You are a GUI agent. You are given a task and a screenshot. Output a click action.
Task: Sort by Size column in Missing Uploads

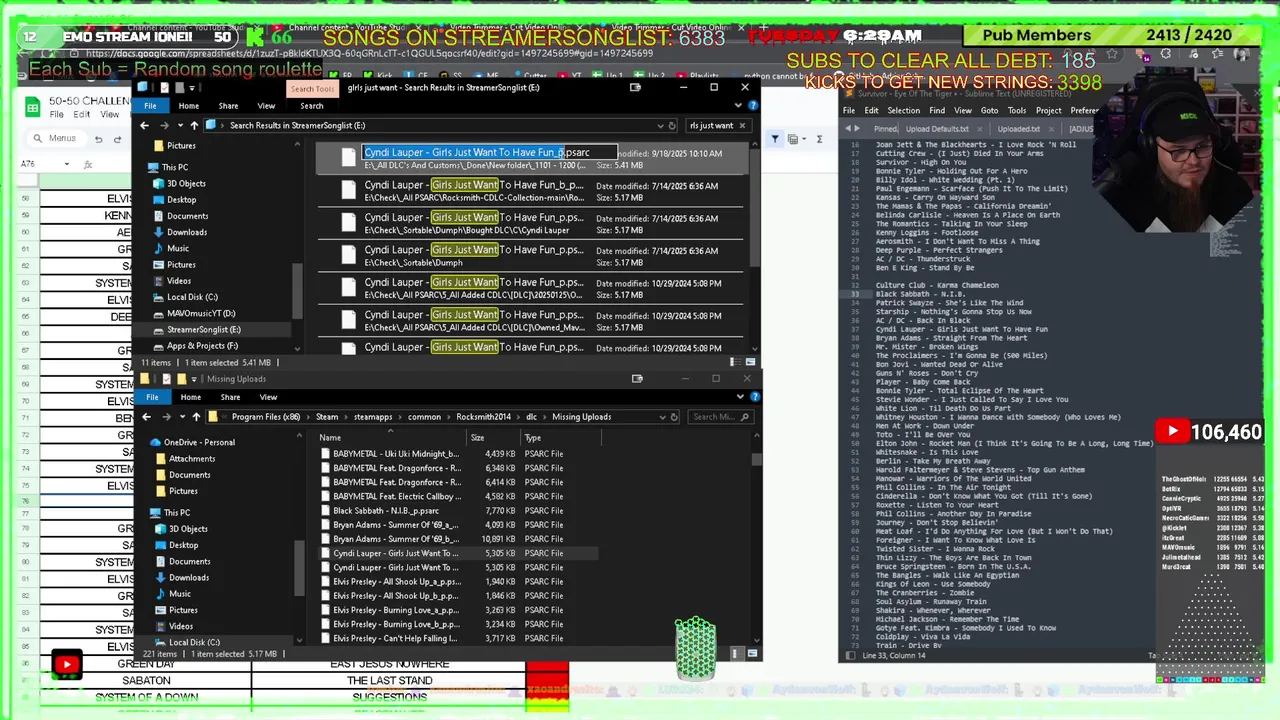[494, 437]
